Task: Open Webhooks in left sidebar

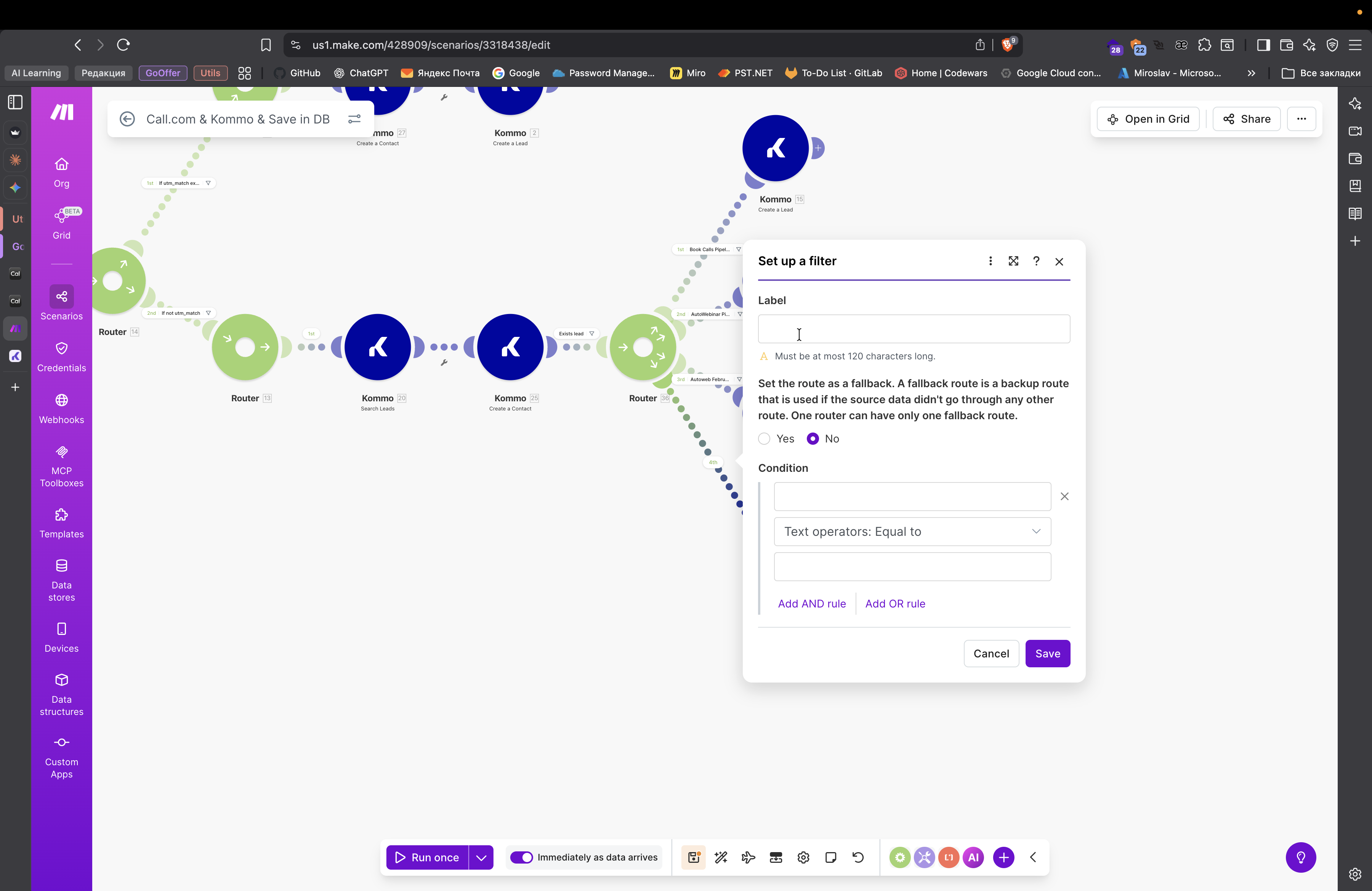Action: (x=61, y=408)
